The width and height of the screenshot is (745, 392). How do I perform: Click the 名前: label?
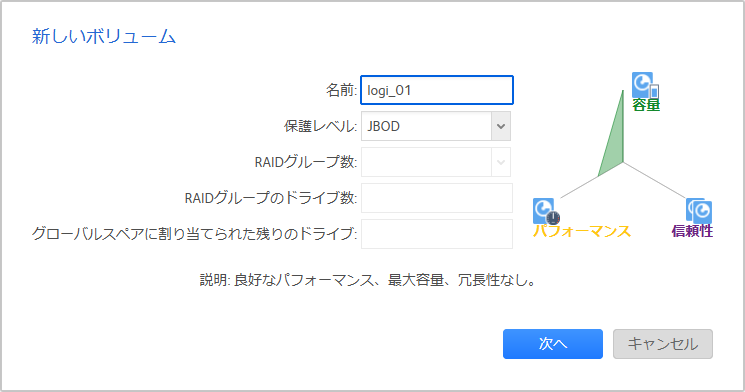pos(341,90)
